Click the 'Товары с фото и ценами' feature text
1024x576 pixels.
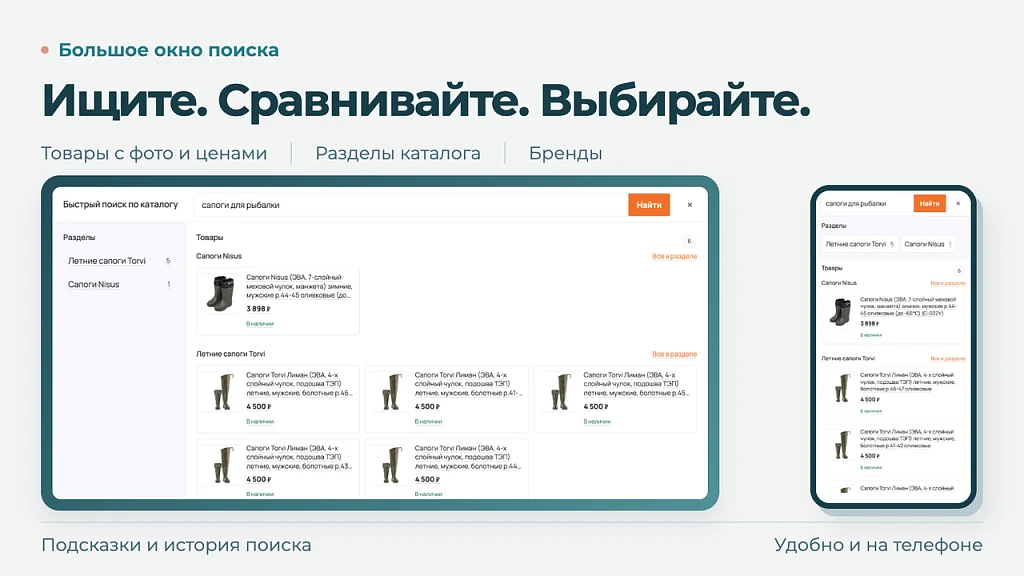coord(154,153)
